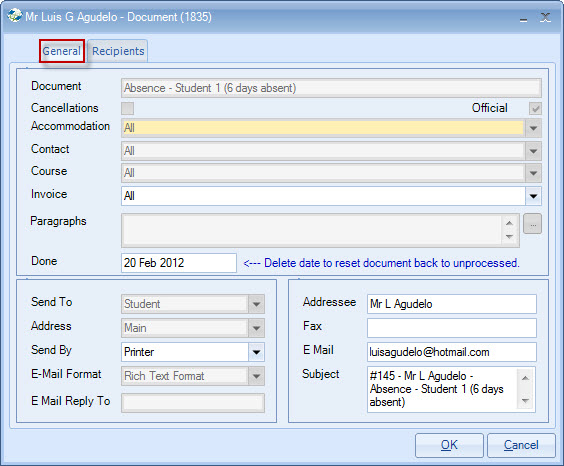Viewport: 564px width, 466px height.
Task: Click the Cancel button
Action: click(x=521, y=445)
